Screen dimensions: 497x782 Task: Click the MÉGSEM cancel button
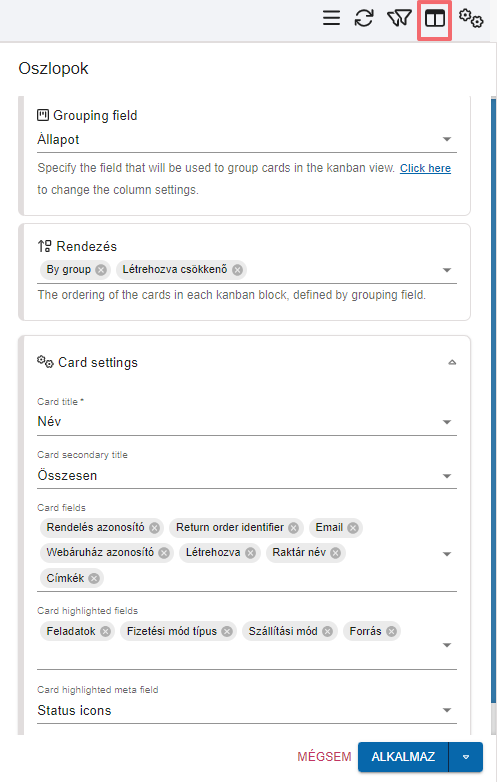click(325, 757)
